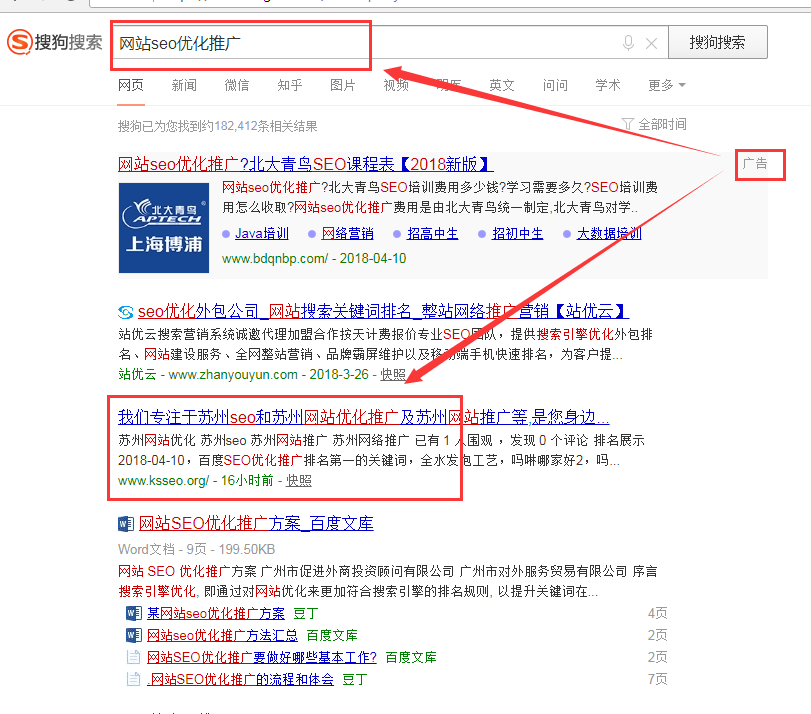Switch to the 新闻 tab
811x714 pixels.
tap(184, 86)
